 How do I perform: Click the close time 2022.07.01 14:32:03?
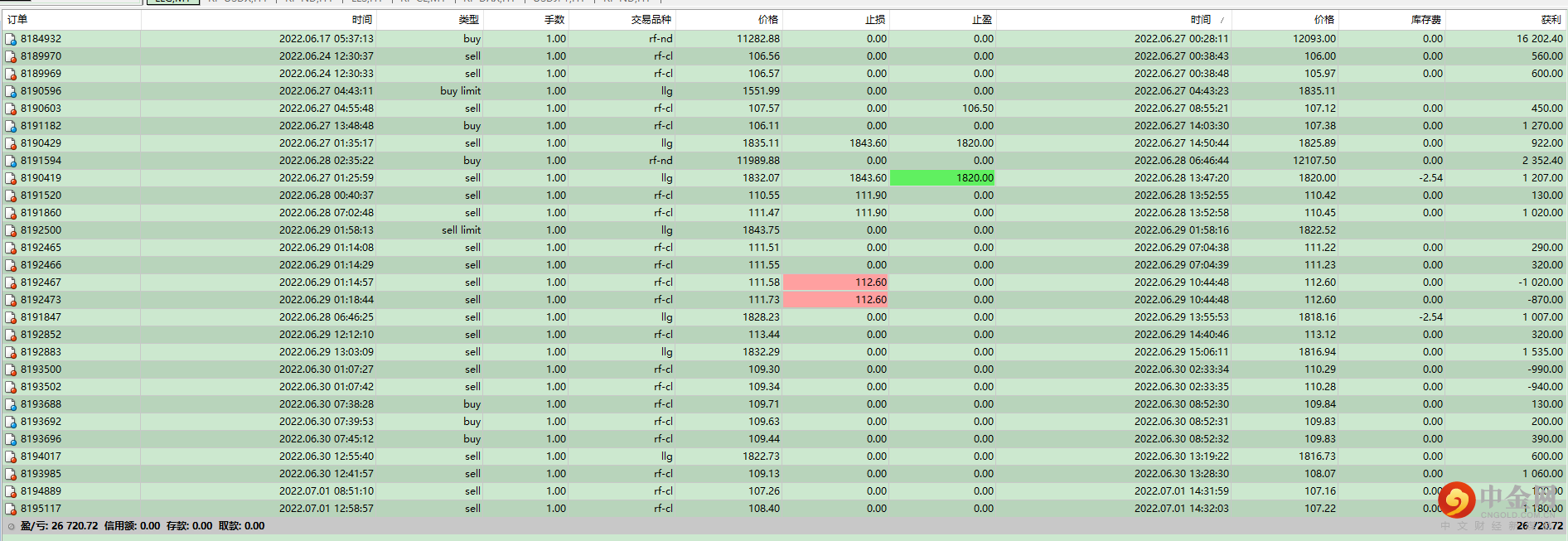1182,509
